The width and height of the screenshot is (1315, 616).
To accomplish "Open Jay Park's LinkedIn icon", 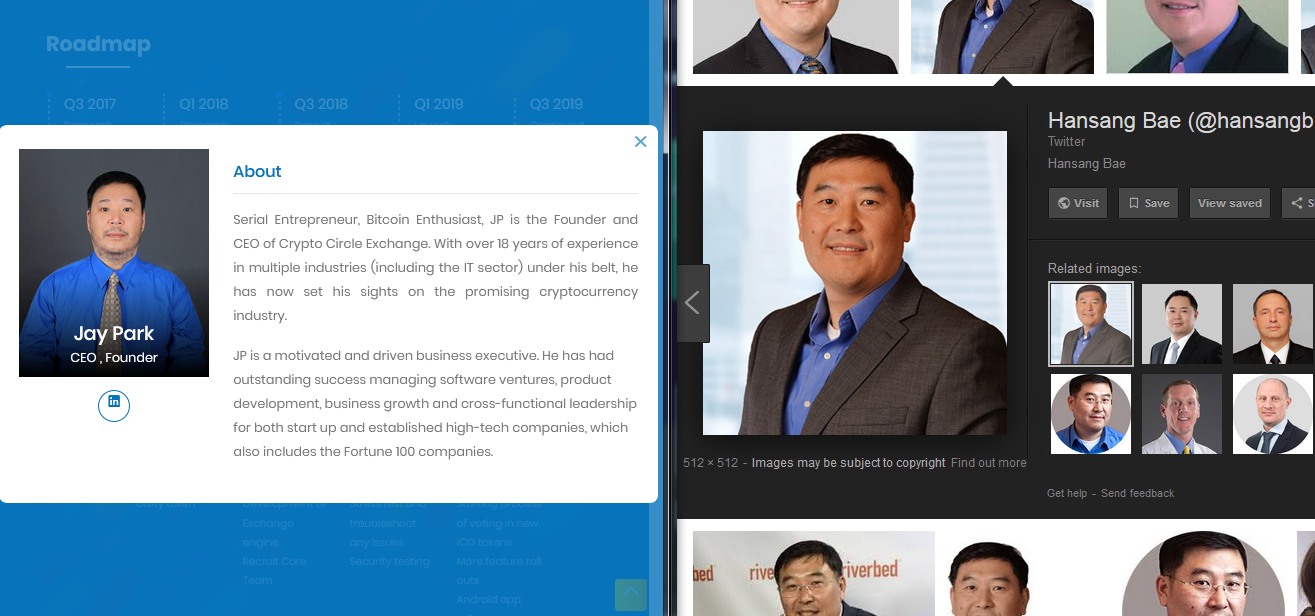I will tap(114, 405).
